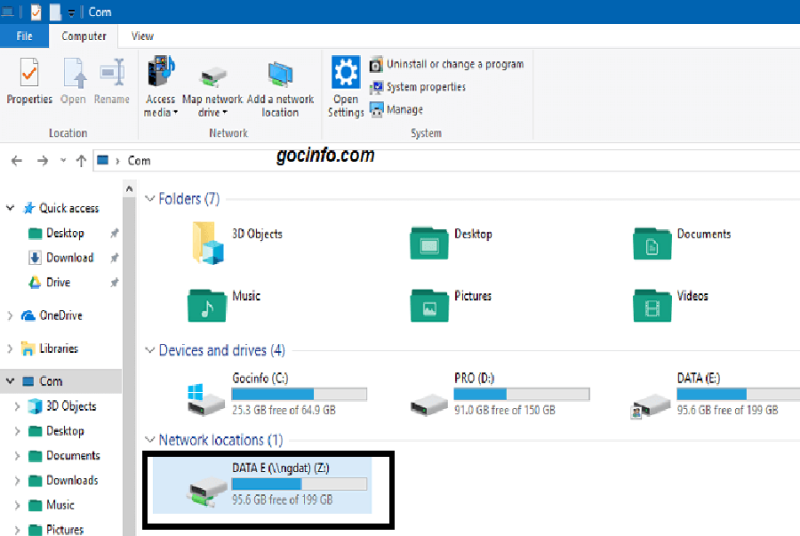This screenshot has width=800, height=536.
Task: Select OneDrive in navigation pane
Action: 52,316
